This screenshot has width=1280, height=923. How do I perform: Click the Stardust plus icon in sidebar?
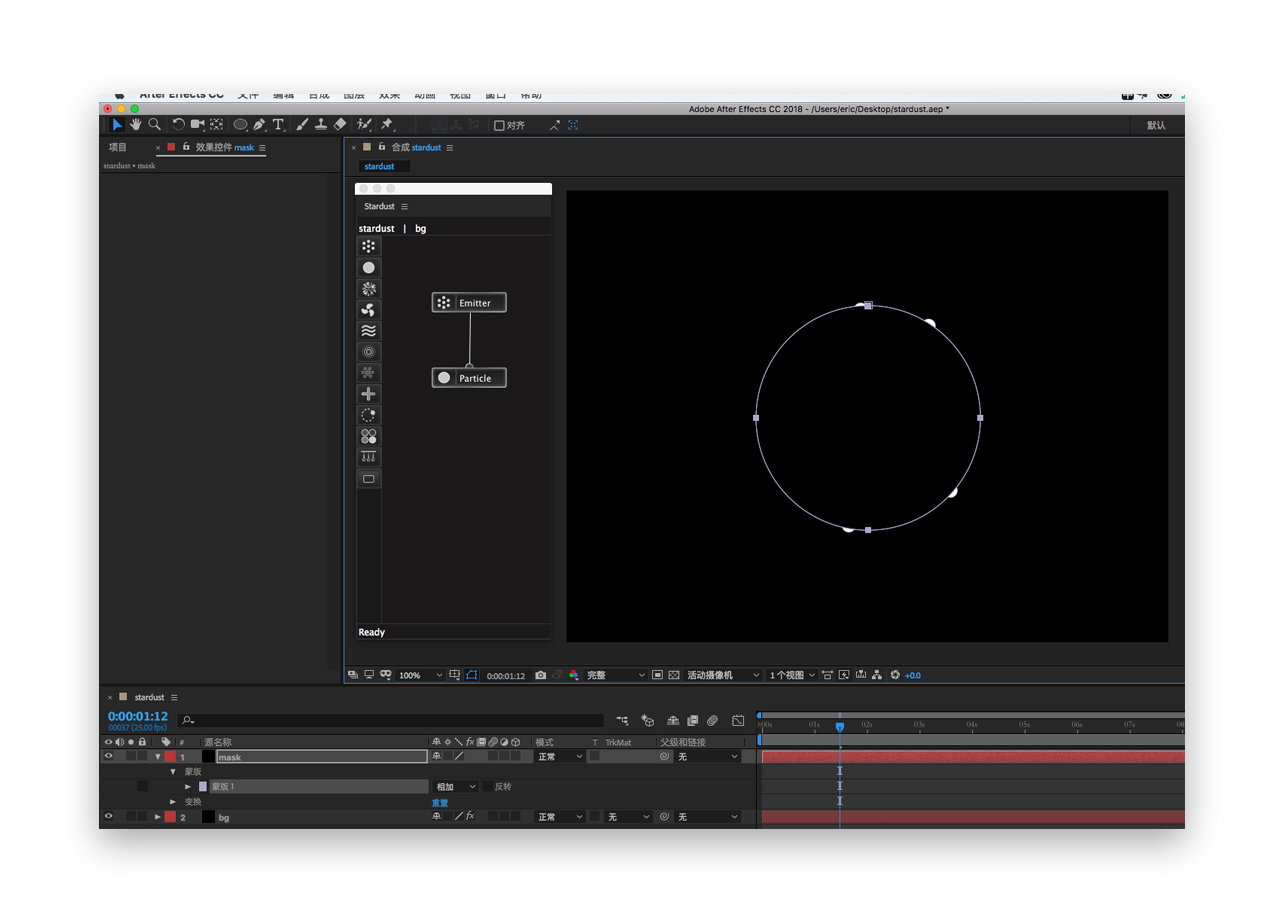(369, 394)
